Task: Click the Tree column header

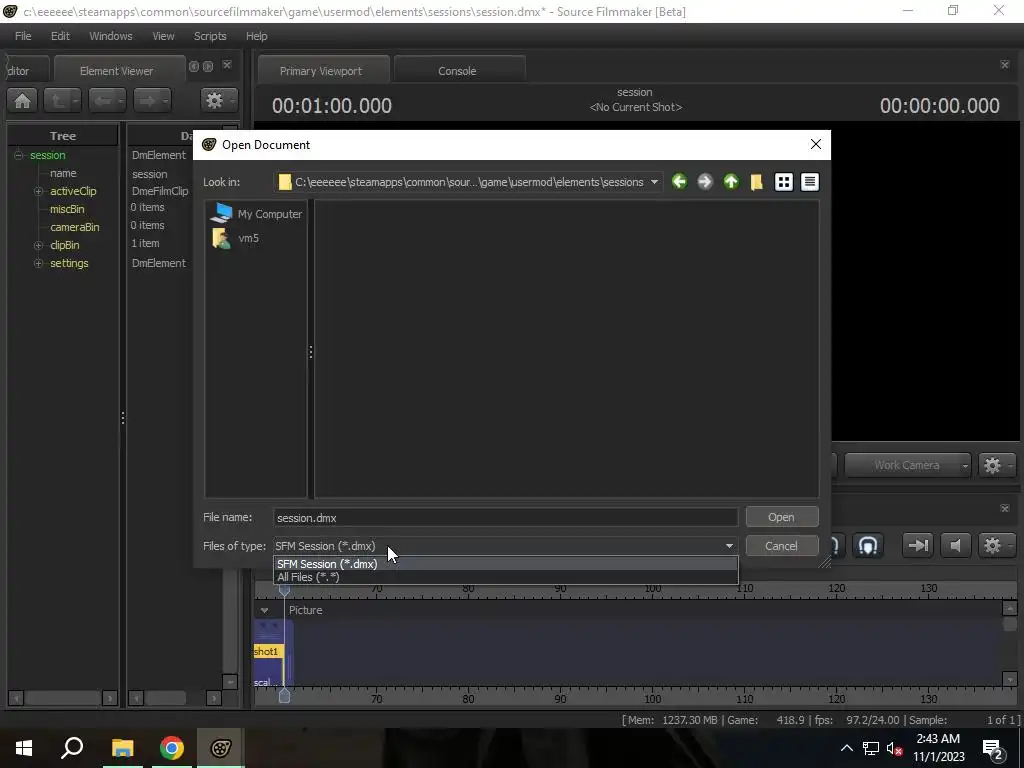Action: 63,136
